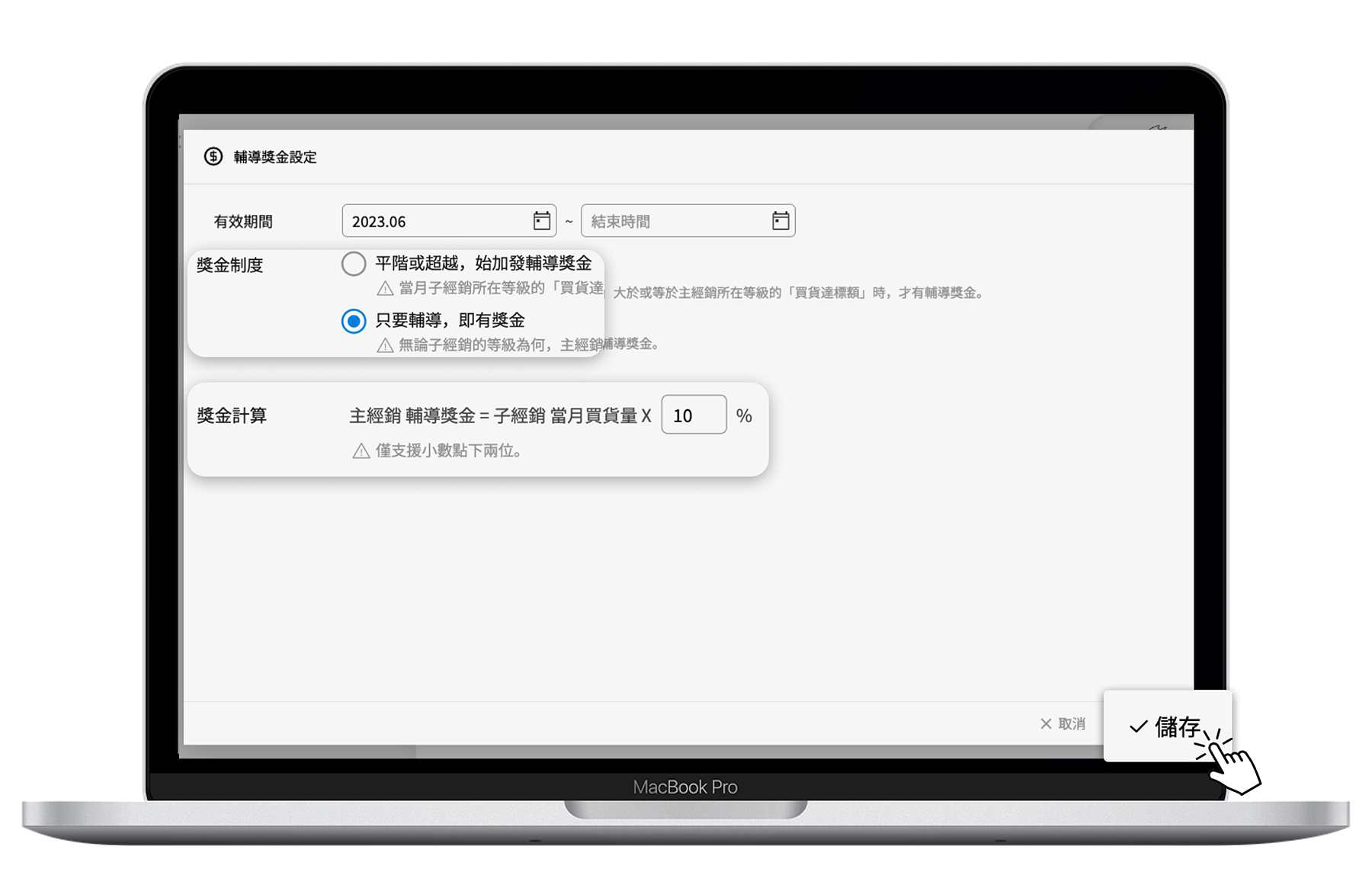Image resolution: width=1372 pixels, height=872 pixels.
Task: Click the 獎金計算 section label
Action: coord(232,415)
